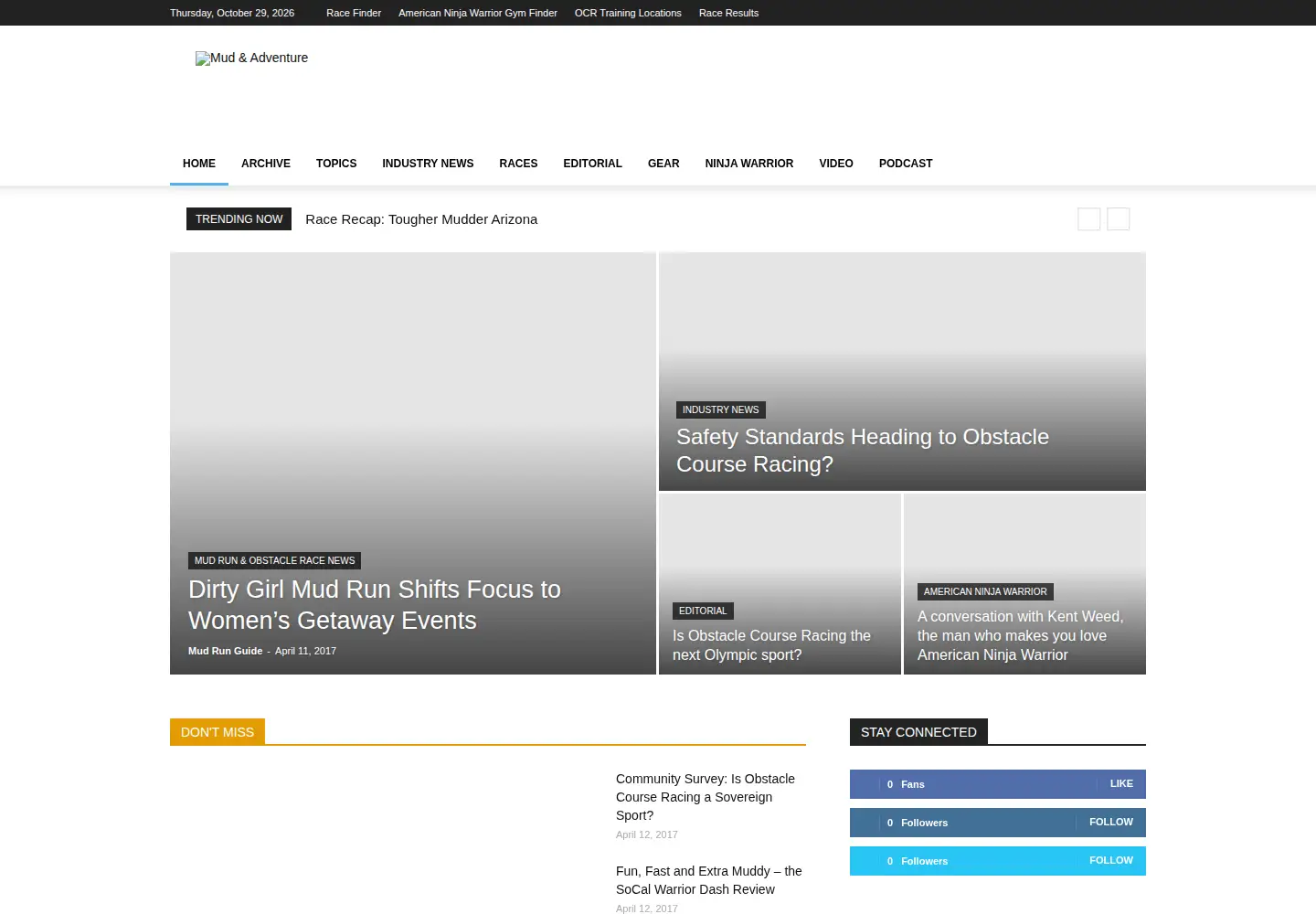Open SoCal Warrior Dash Review article
Image resolution: width=1316 pixels, height=914 pixels.
pos(709,880)
